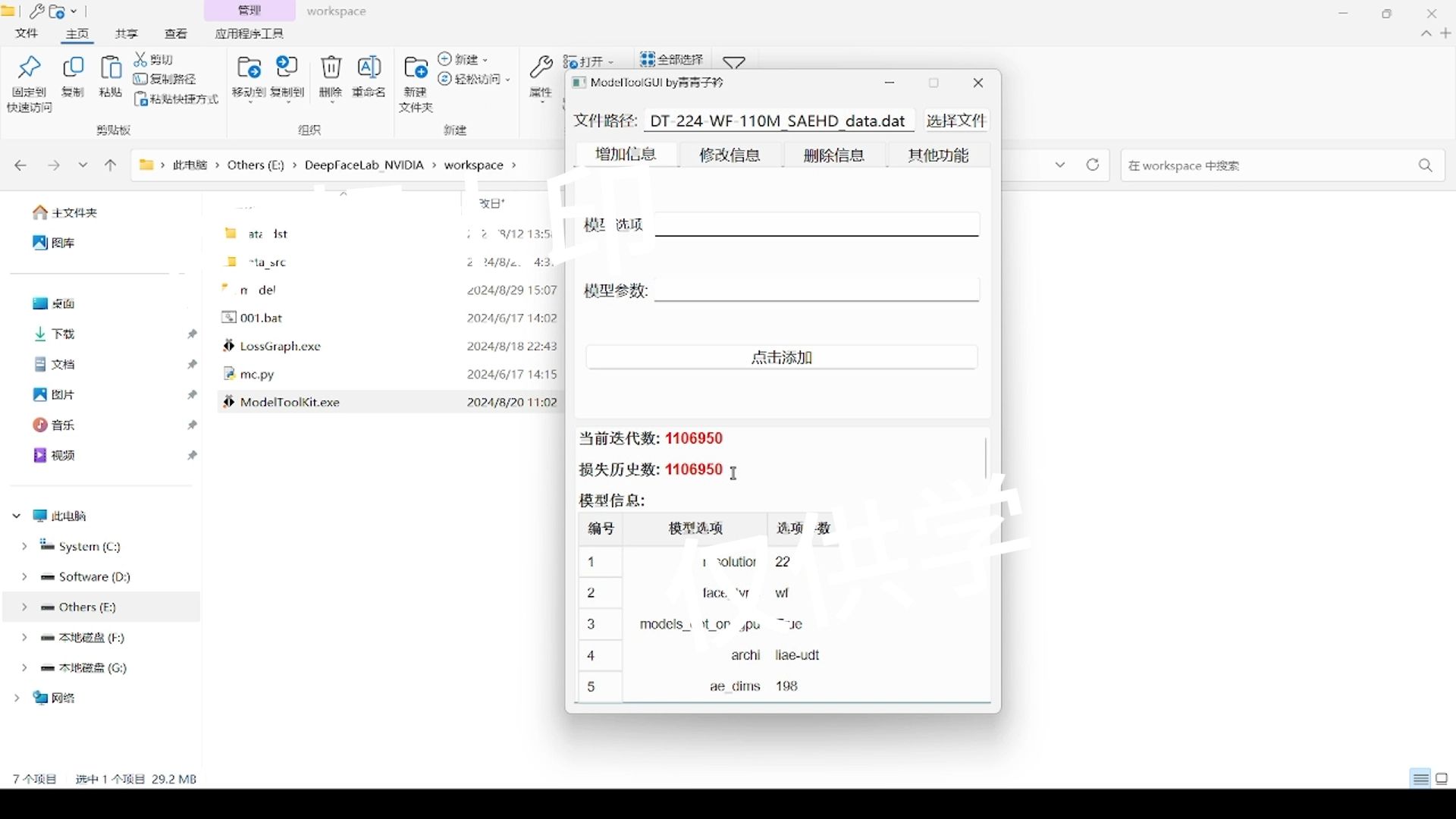Image resolution: width=1456 pixels, height=819 pixels.
Task: Open the 修改信息 tab
Action: pos(730,155)
